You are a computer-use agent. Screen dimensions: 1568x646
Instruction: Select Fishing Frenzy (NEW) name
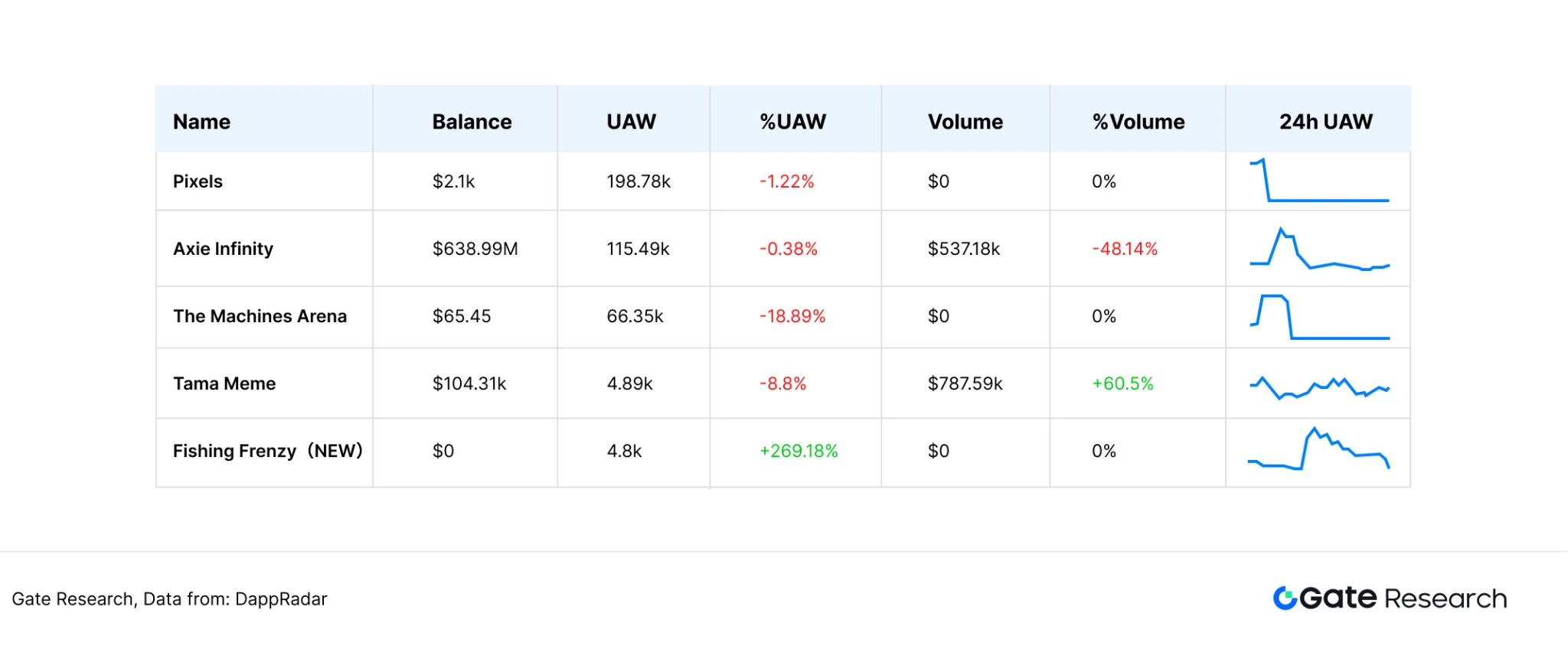(x=267, y=451)
